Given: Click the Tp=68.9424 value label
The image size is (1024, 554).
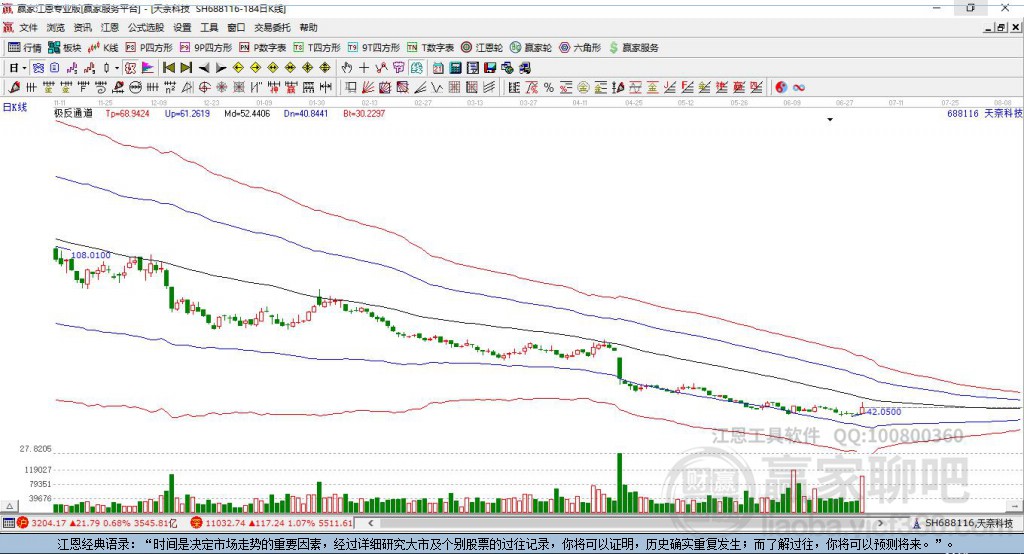Looking at the screenshot, I should coord(127,113).
